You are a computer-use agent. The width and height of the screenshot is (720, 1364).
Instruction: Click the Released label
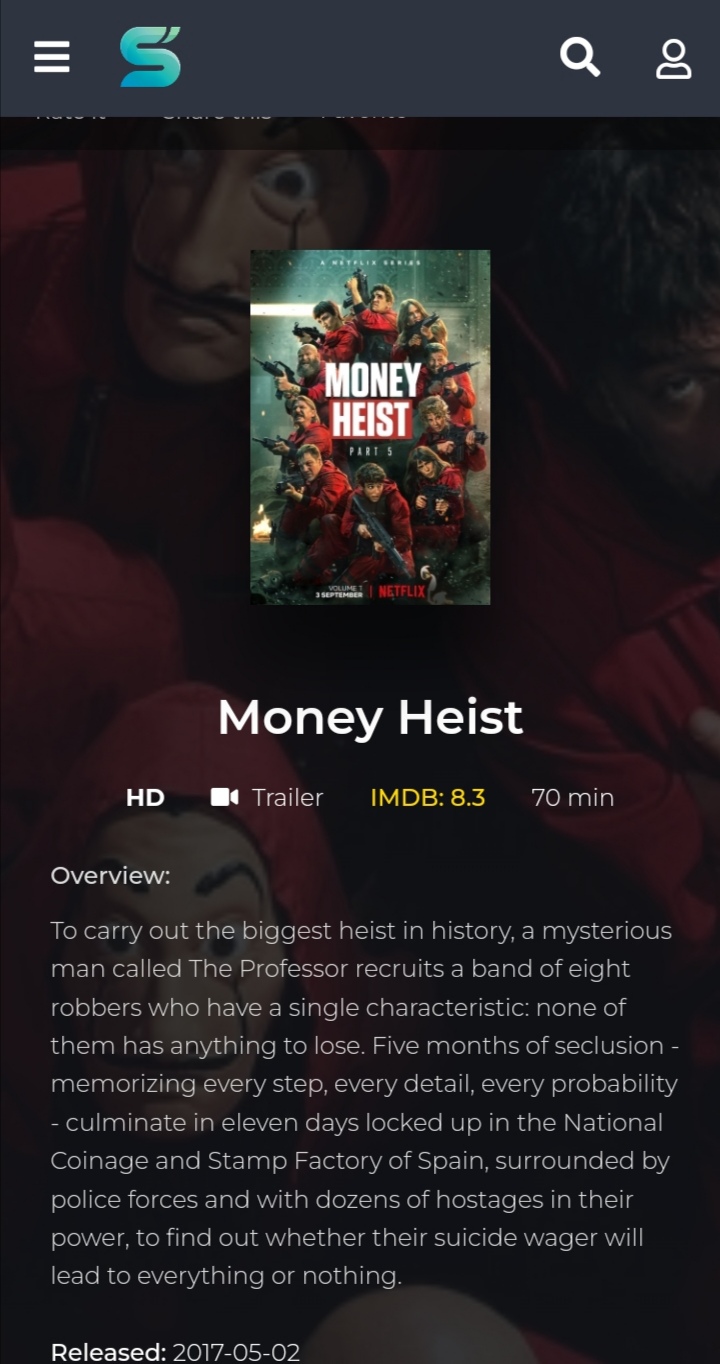pyautogui.click(x=109, y=1352)
